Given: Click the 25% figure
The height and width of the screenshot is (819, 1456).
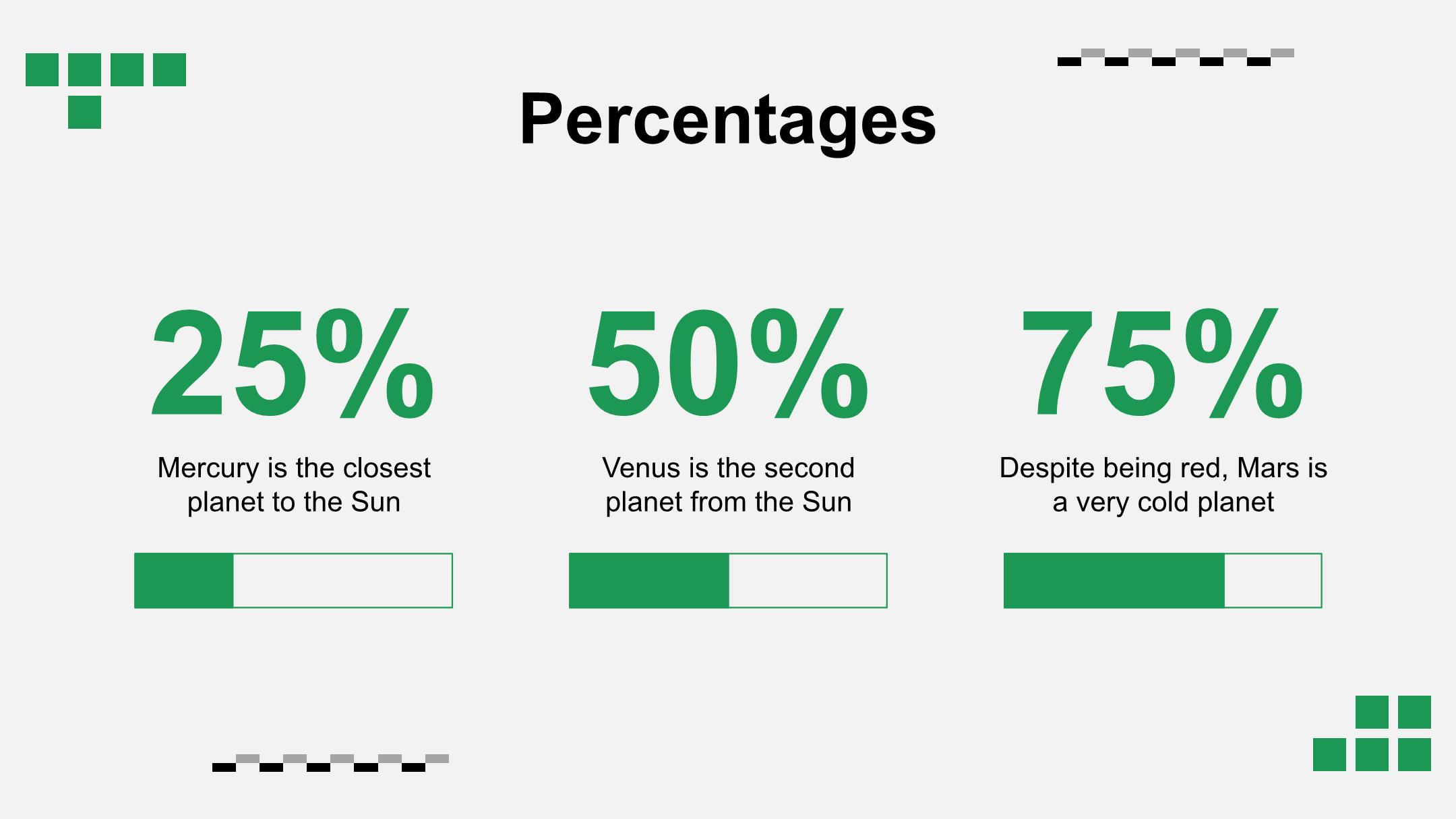Looking at the screenshot, I should pos(293,364).
